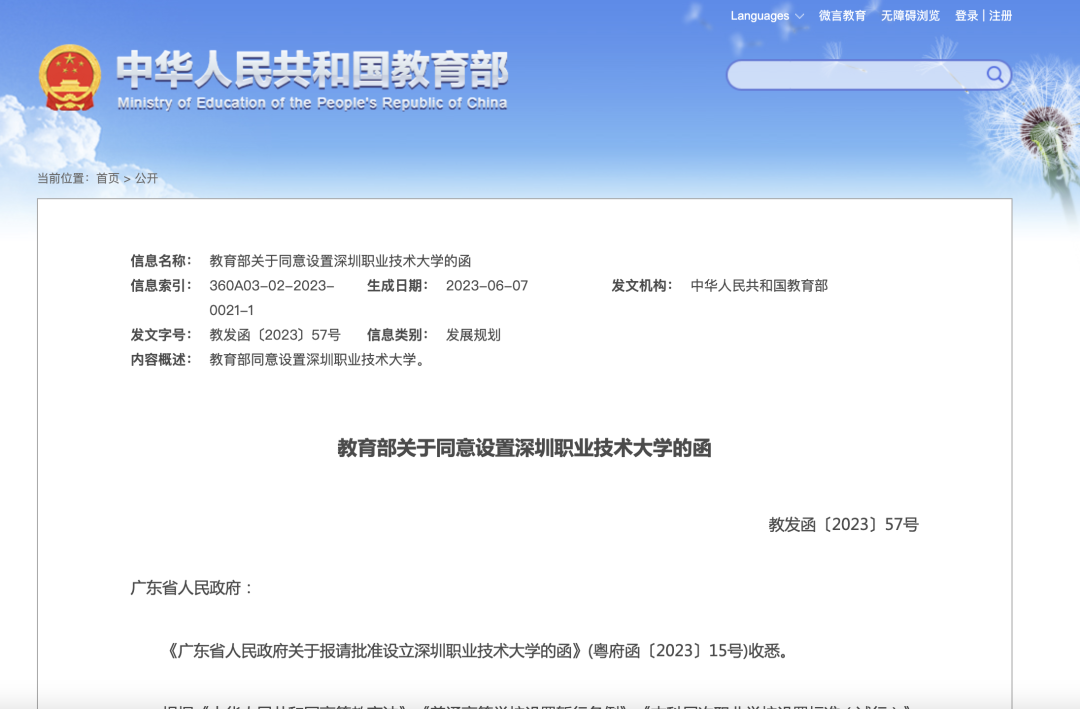Select the 发展规划 information category value
This screenshot has width=1080, height=709.
pos(473,335)
